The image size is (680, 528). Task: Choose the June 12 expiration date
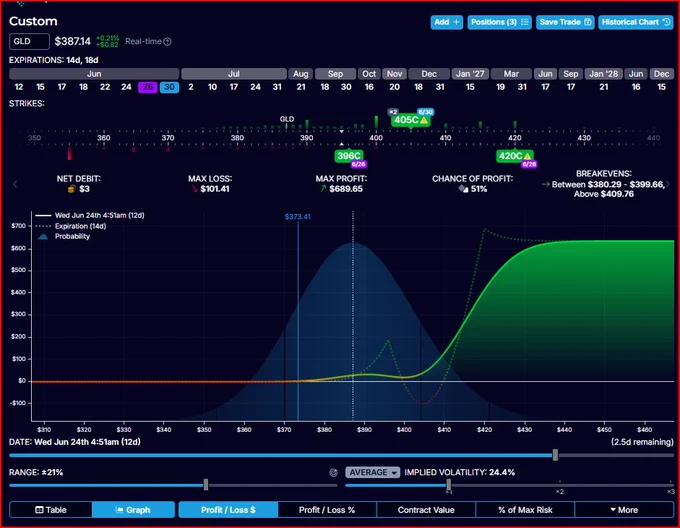(x=19, y=87)
